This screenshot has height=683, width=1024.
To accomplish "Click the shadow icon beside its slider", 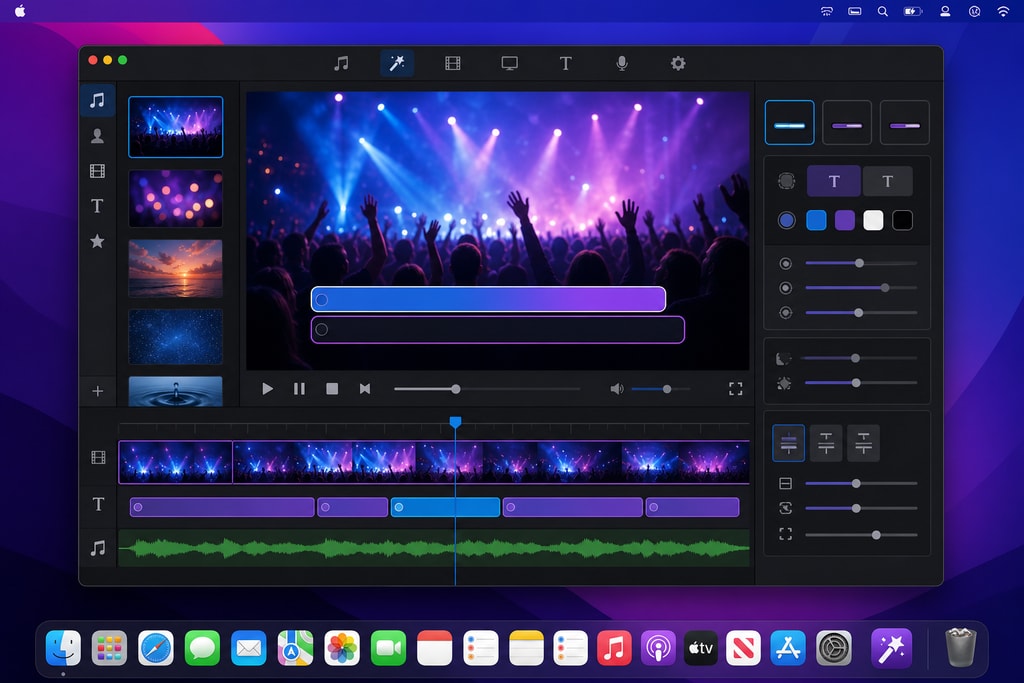I will pos(784,358).
